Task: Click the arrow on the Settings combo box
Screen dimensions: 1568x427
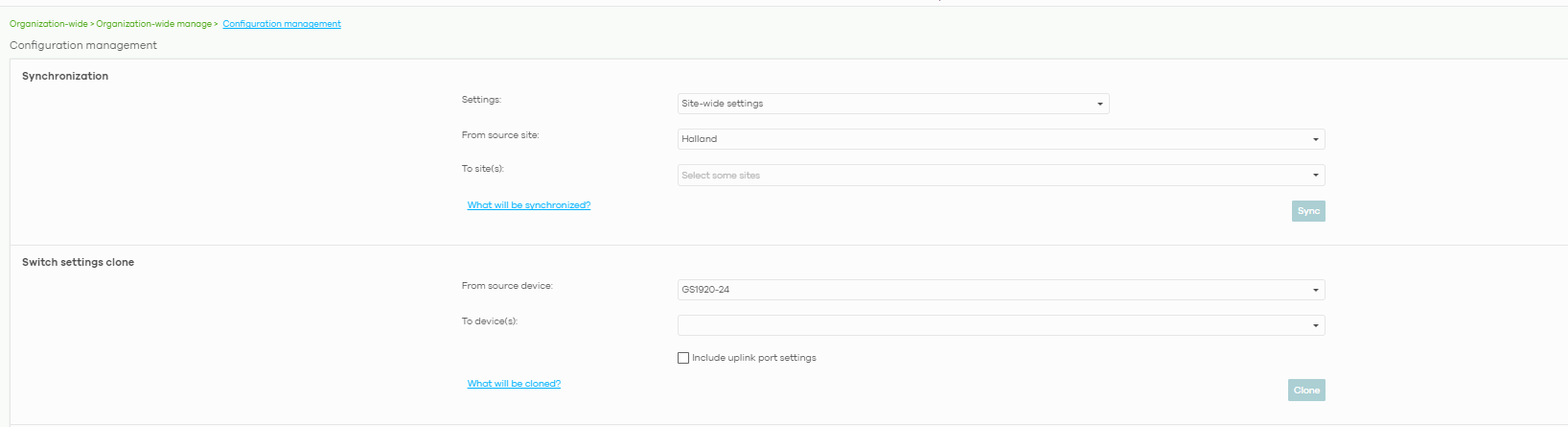Action: (1099, 104)
